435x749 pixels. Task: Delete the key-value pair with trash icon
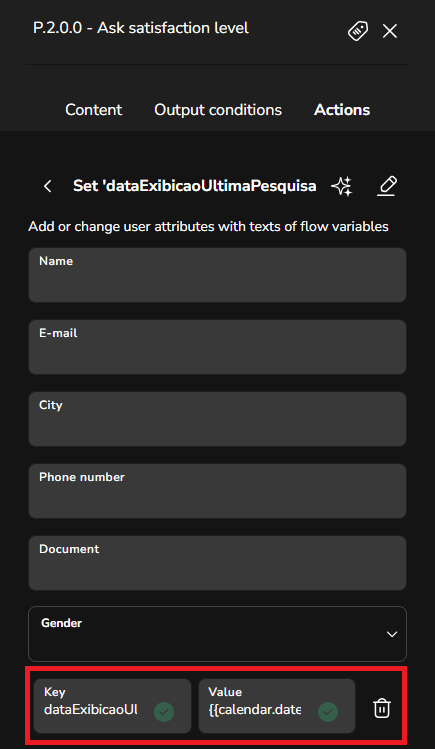(382, 708)
